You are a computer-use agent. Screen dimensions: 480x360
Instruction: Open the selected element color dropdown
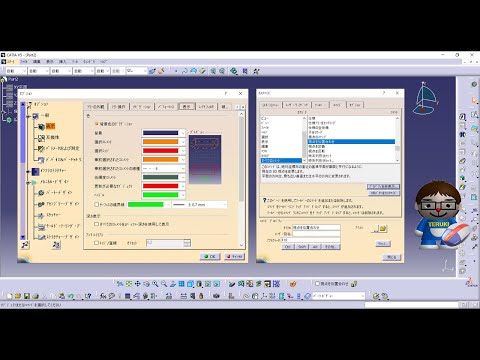pos(183,142)
